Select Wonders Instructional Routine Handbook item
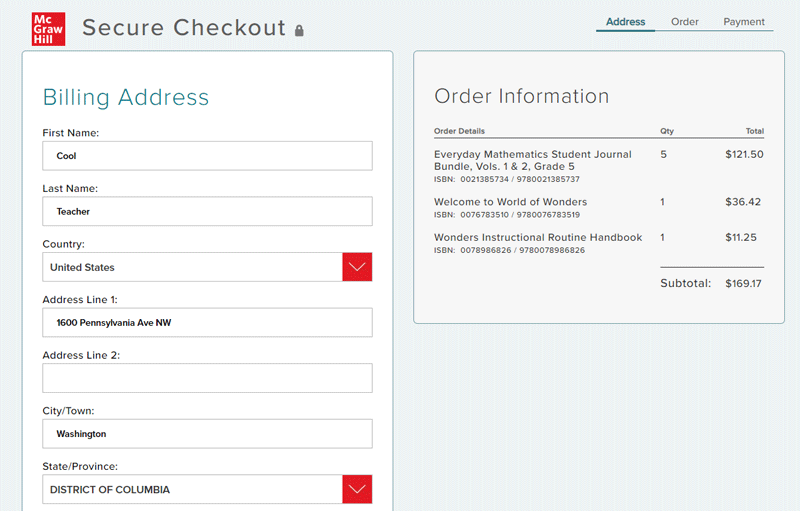Viewport: 800px width, 511px height. click(538, 237)
